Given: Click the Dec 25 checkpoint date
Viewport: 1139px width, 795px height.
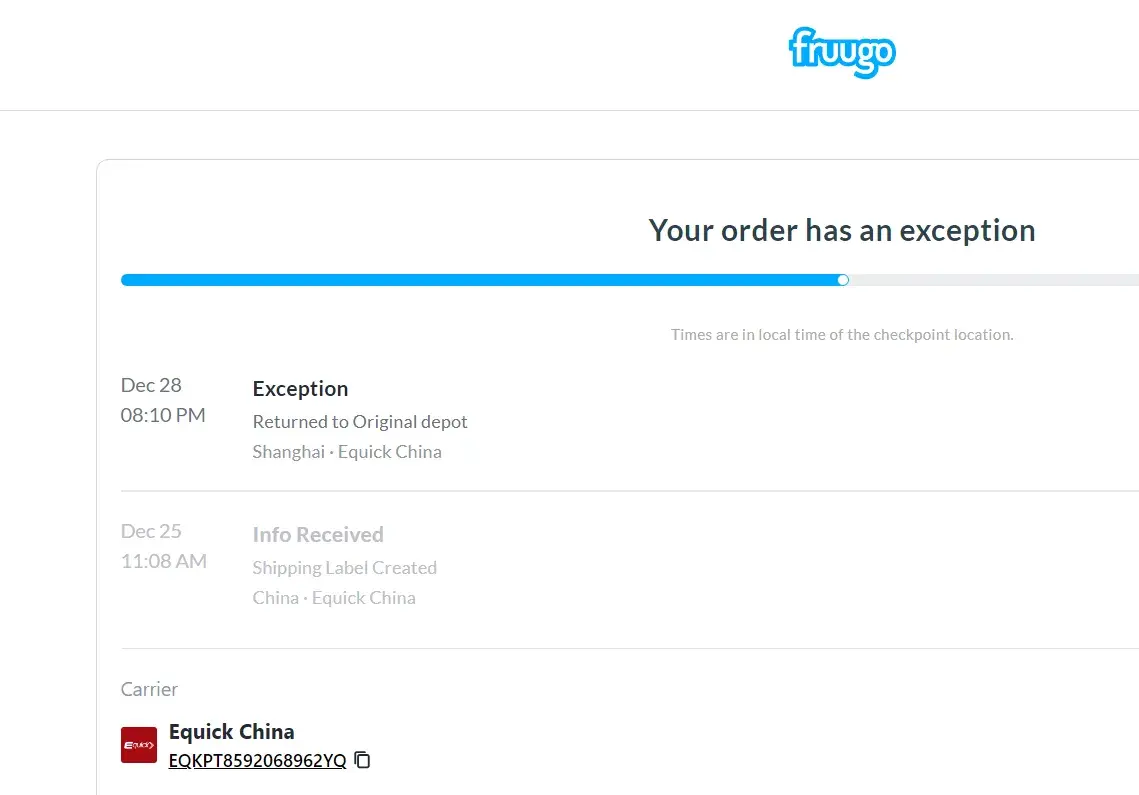Looking at the screenshot, I should (151, 531).
